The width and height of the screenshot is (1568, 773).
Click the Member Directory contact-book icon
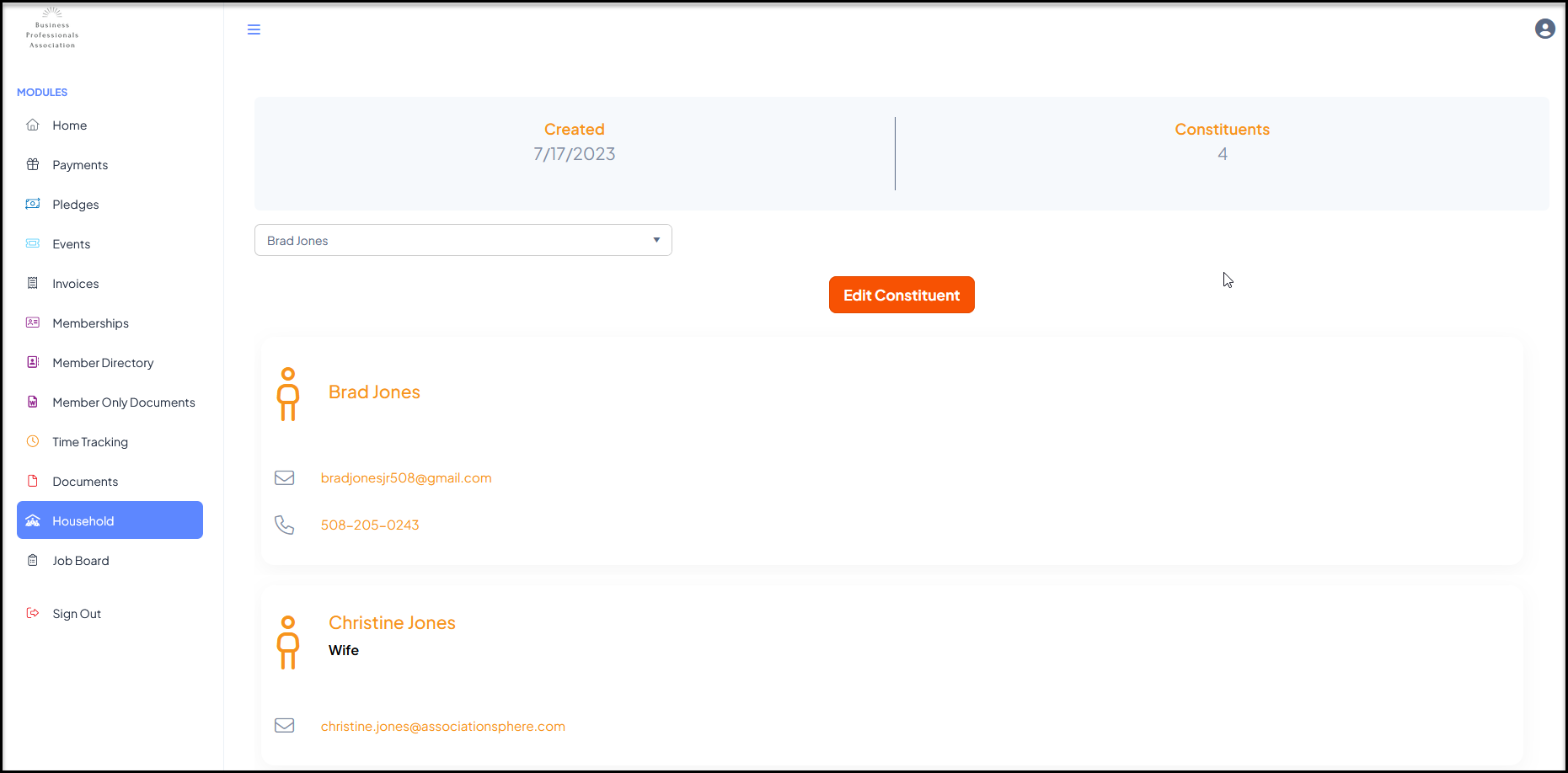click(x=33, y=362)
